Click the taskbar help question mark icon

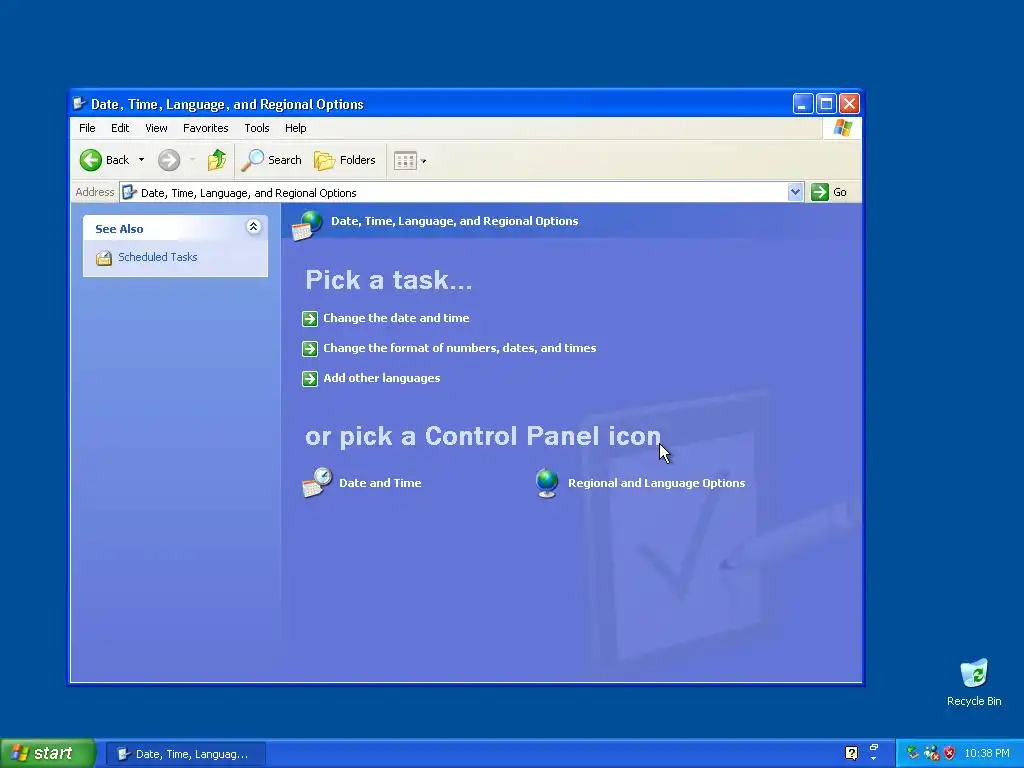click(851, 753)
